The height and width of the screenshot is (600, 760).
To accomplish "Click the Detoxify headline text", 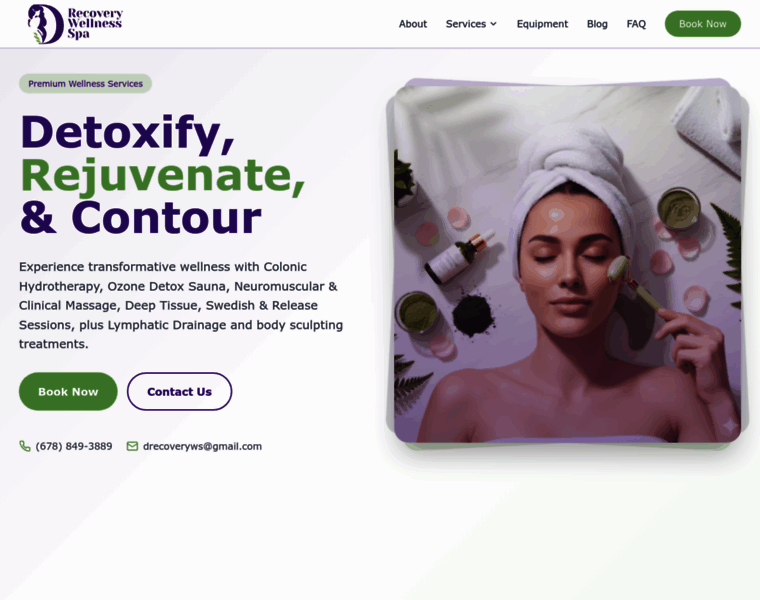I will pos(127,133).
